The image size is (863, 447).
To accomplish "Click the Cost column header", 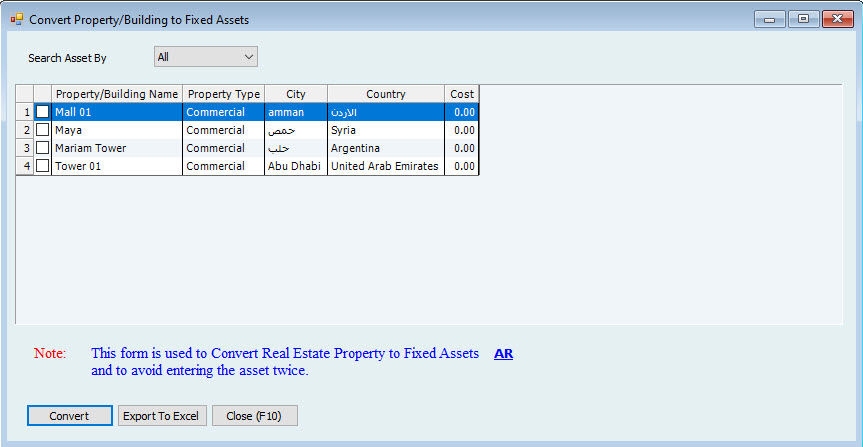I will point(461,94).
